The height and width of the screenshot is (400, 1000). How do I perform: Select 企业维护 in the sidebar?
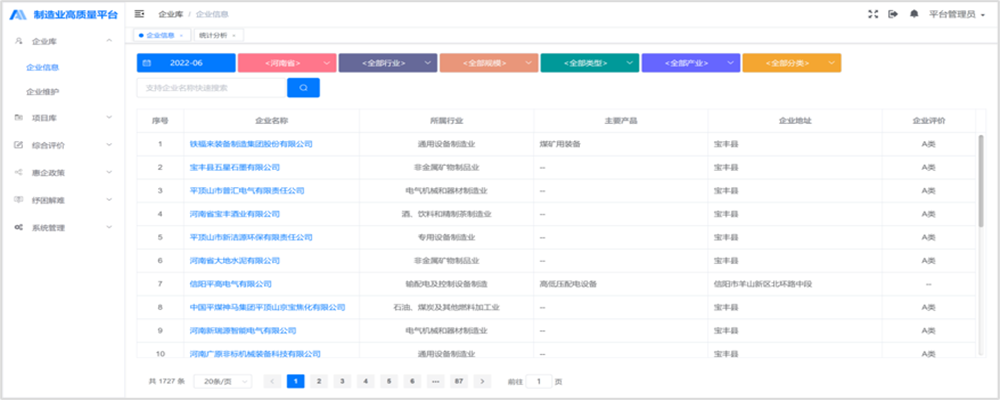click(42, 92)
